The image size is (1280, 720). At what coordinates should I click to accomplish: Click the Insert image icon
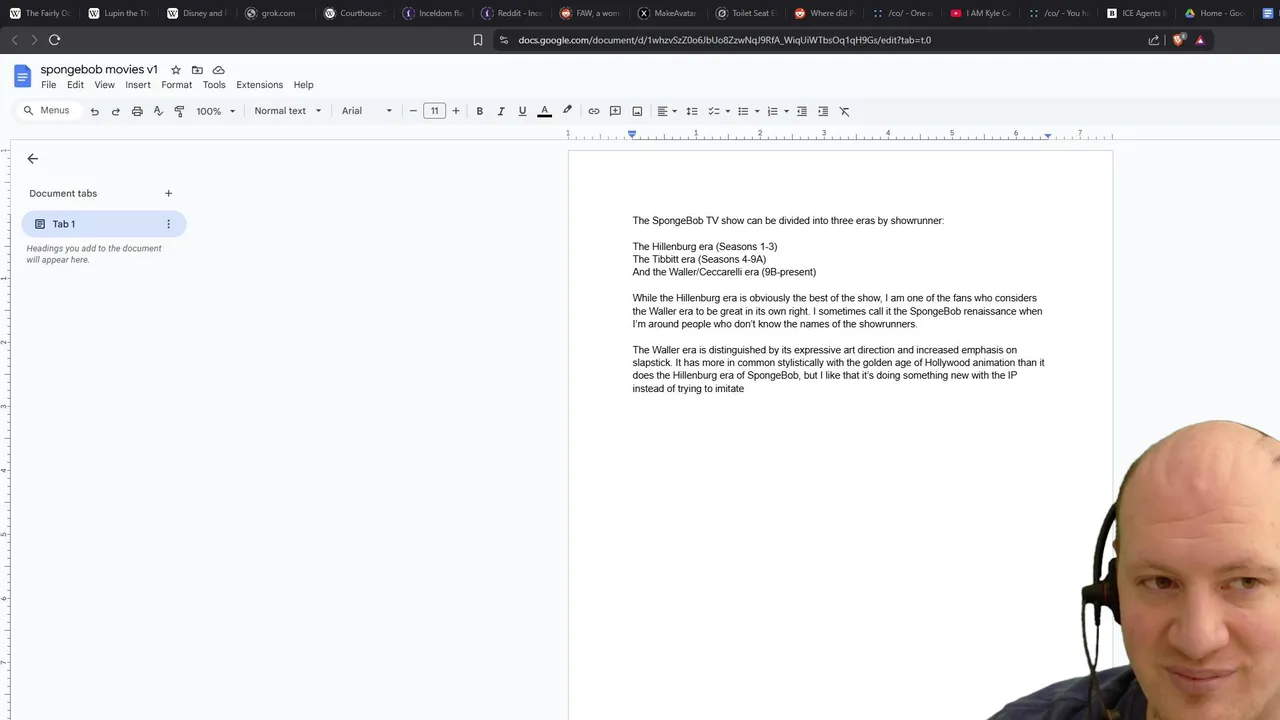pyautogui.click(x=637, y=111)
